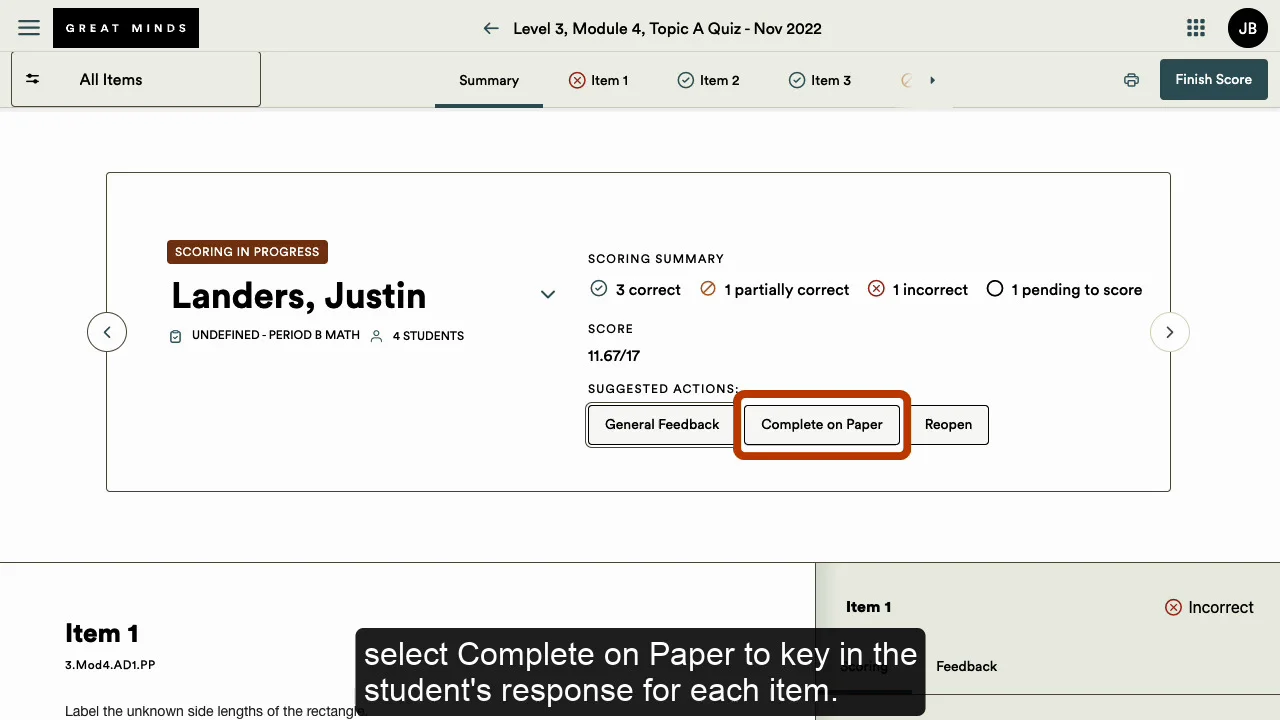This screenshot has width=1280, height=720.
Task: Click the General Feedback button
Action: point(662,424)
